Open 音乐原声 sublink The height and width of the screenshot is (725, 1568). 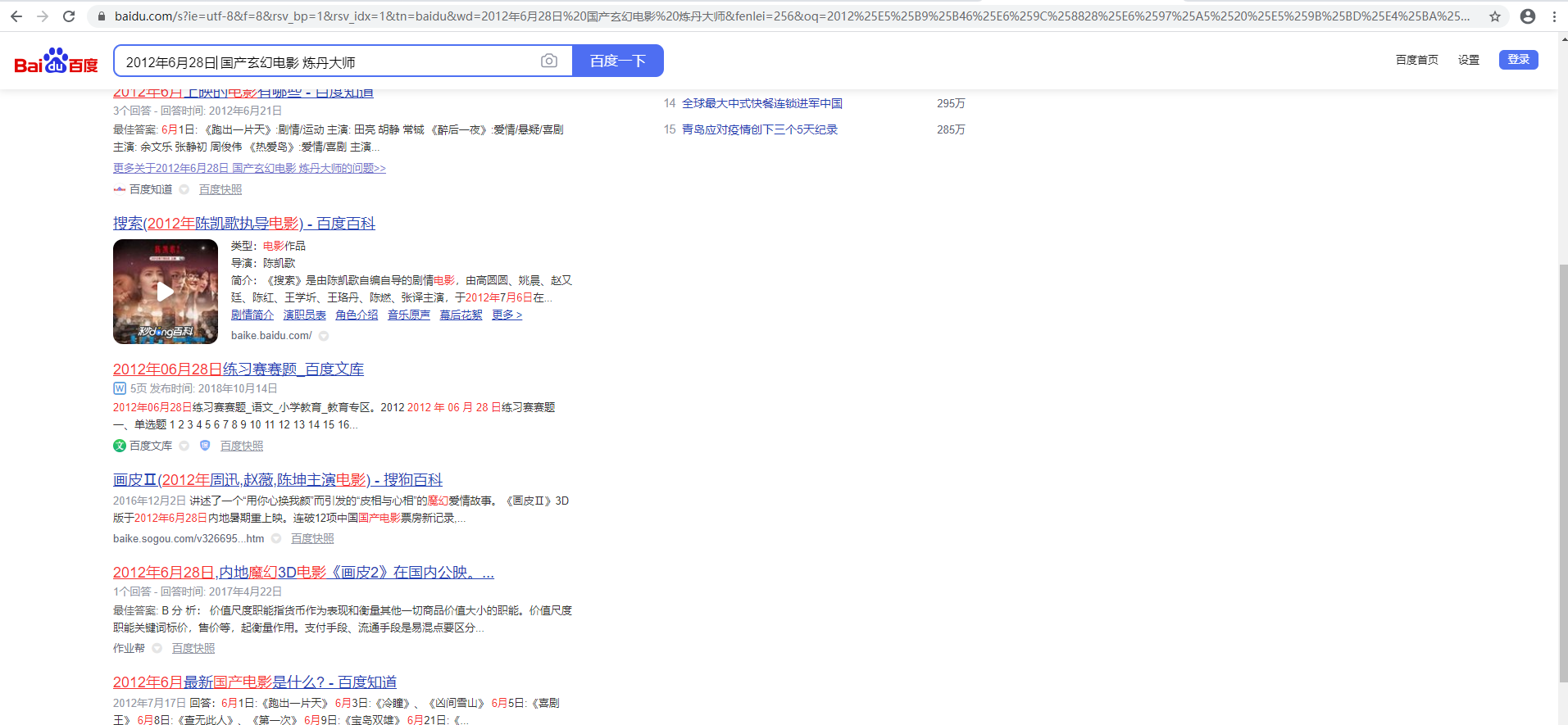tap(409, 315)
